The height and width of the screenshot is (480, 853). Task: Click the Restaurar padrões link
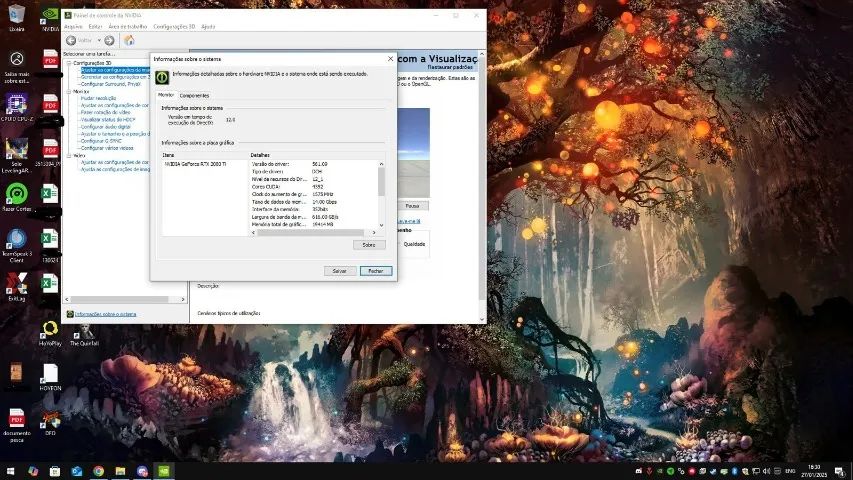449,67
